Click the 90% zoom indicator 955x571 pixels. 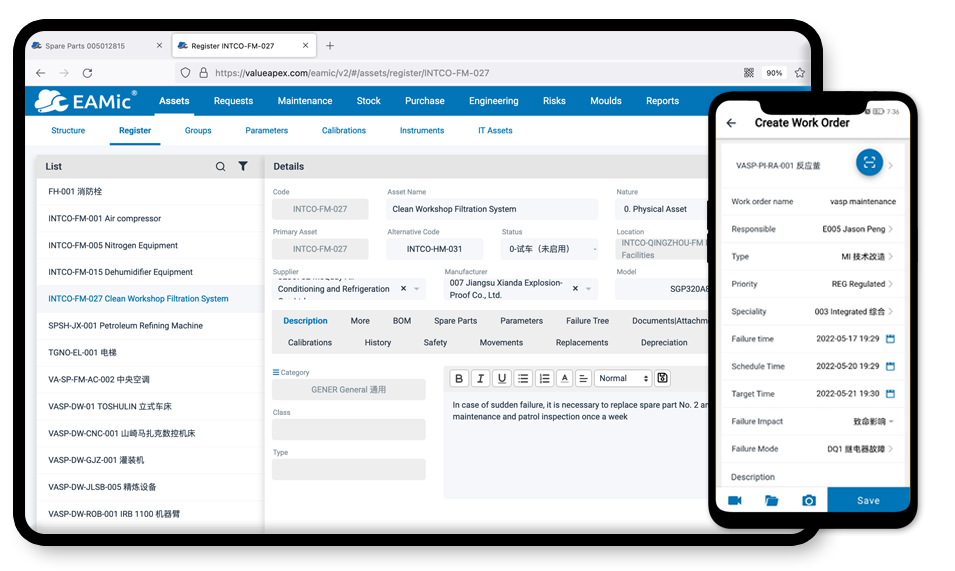tap(774, 73)
